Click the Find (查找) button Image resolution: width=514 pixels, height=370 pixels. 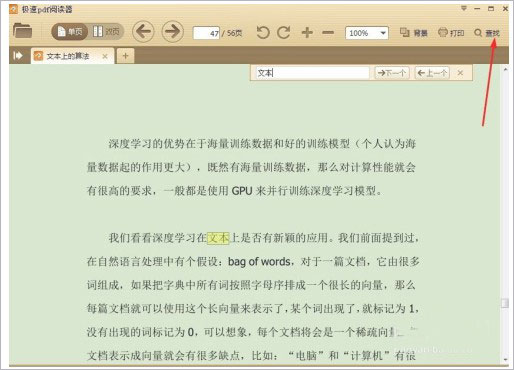(487, 33)
